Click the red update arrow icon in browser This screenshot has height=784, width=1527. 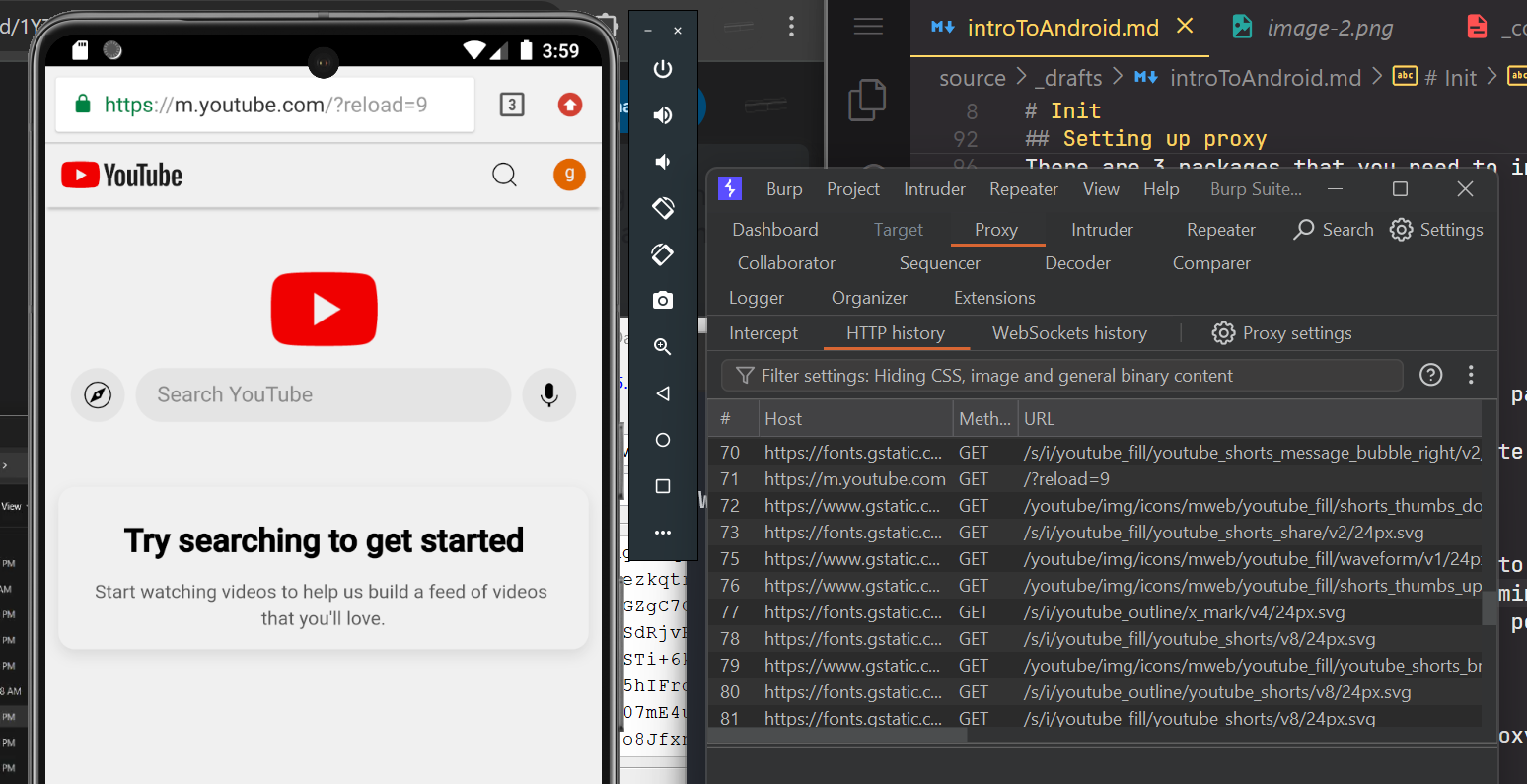coord(570,105)
